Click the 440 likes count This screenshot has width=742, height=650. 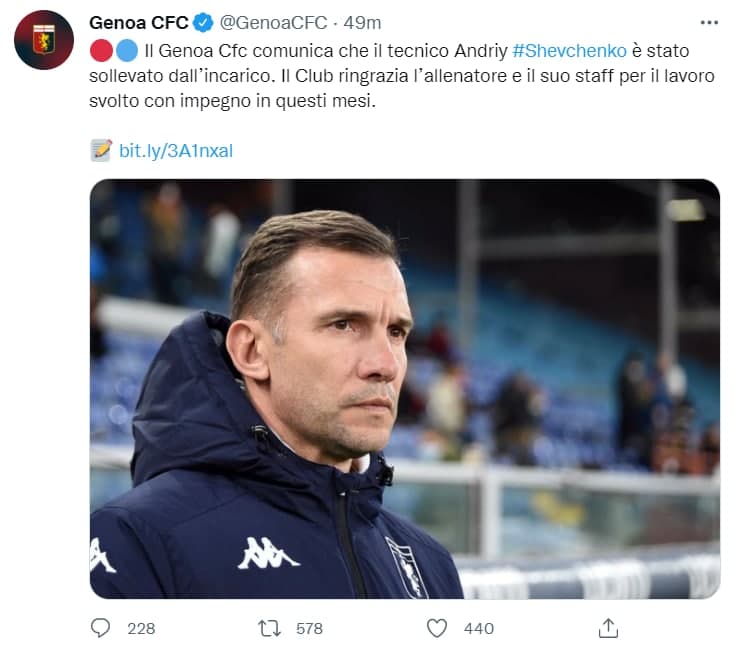tap(479, 628)
